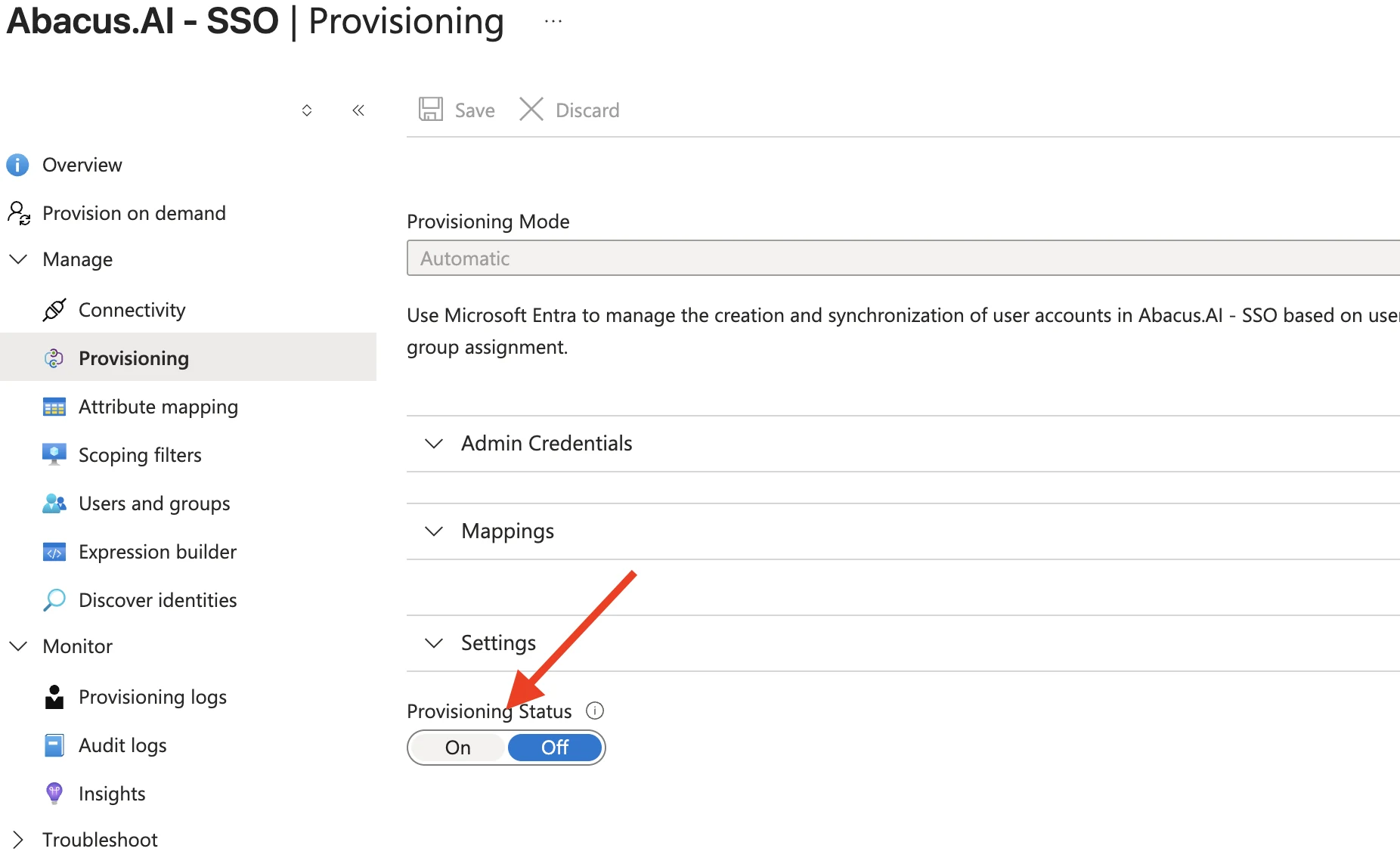The image size is (1400, 867).
Task: Open the Provisioning Mode dropdown
Action: 903,258
